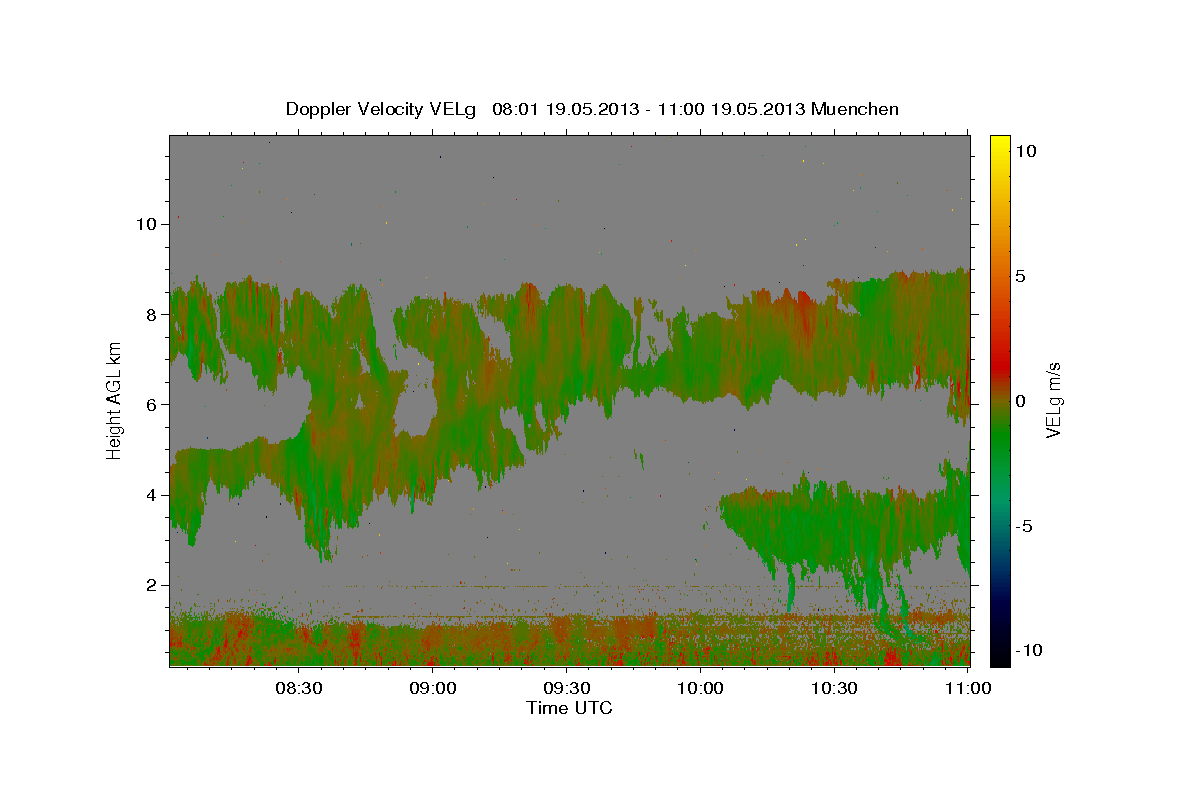Click the black bottom of the colorbar

[x=1000, y=655]
